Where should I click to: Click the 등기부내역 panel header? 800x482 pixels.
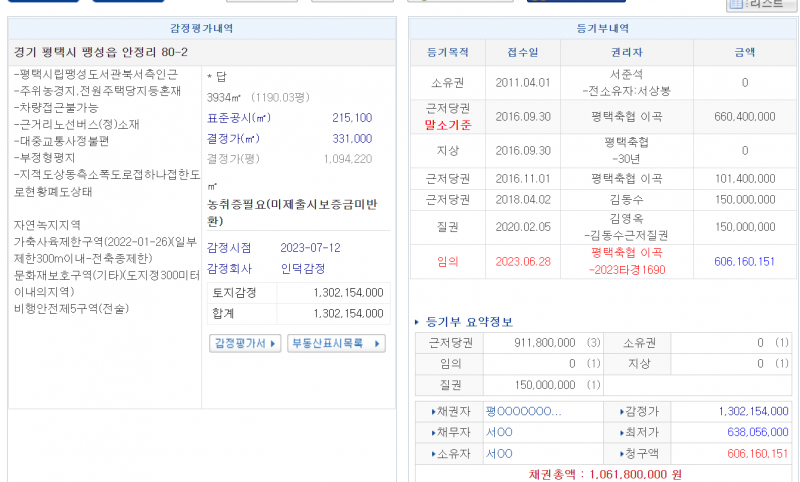click(x=603, y=29)
